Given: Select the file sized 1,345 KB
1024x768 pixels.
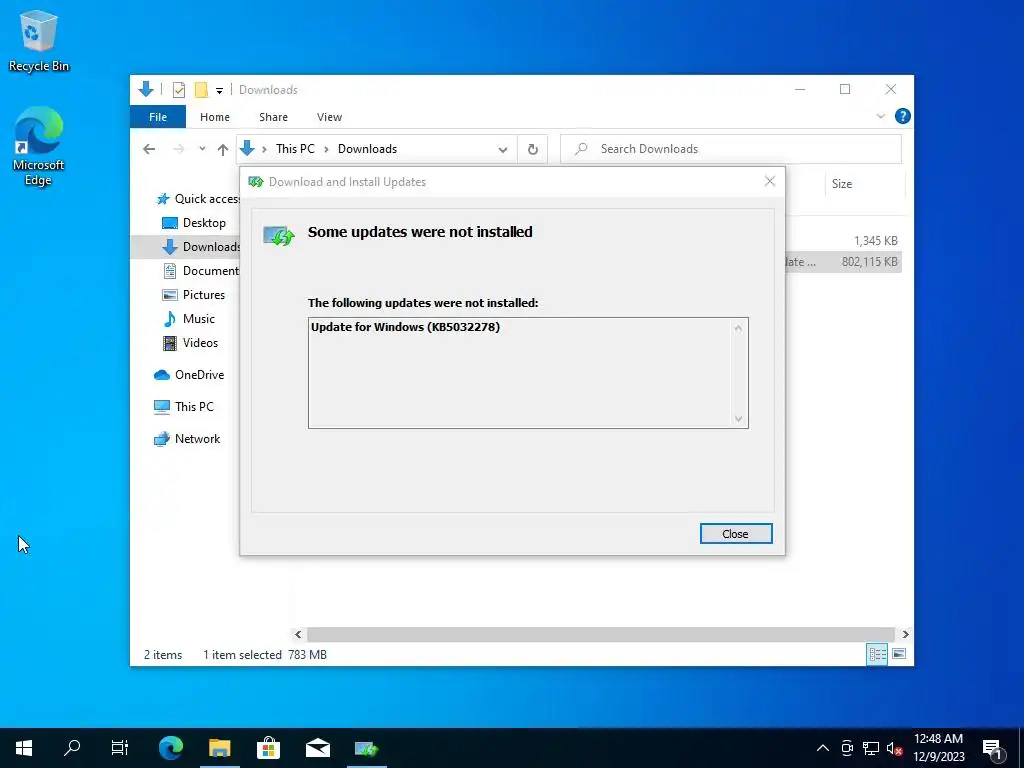Looking at the screenshot, I should pyautogui.click(x=875, y=241).
